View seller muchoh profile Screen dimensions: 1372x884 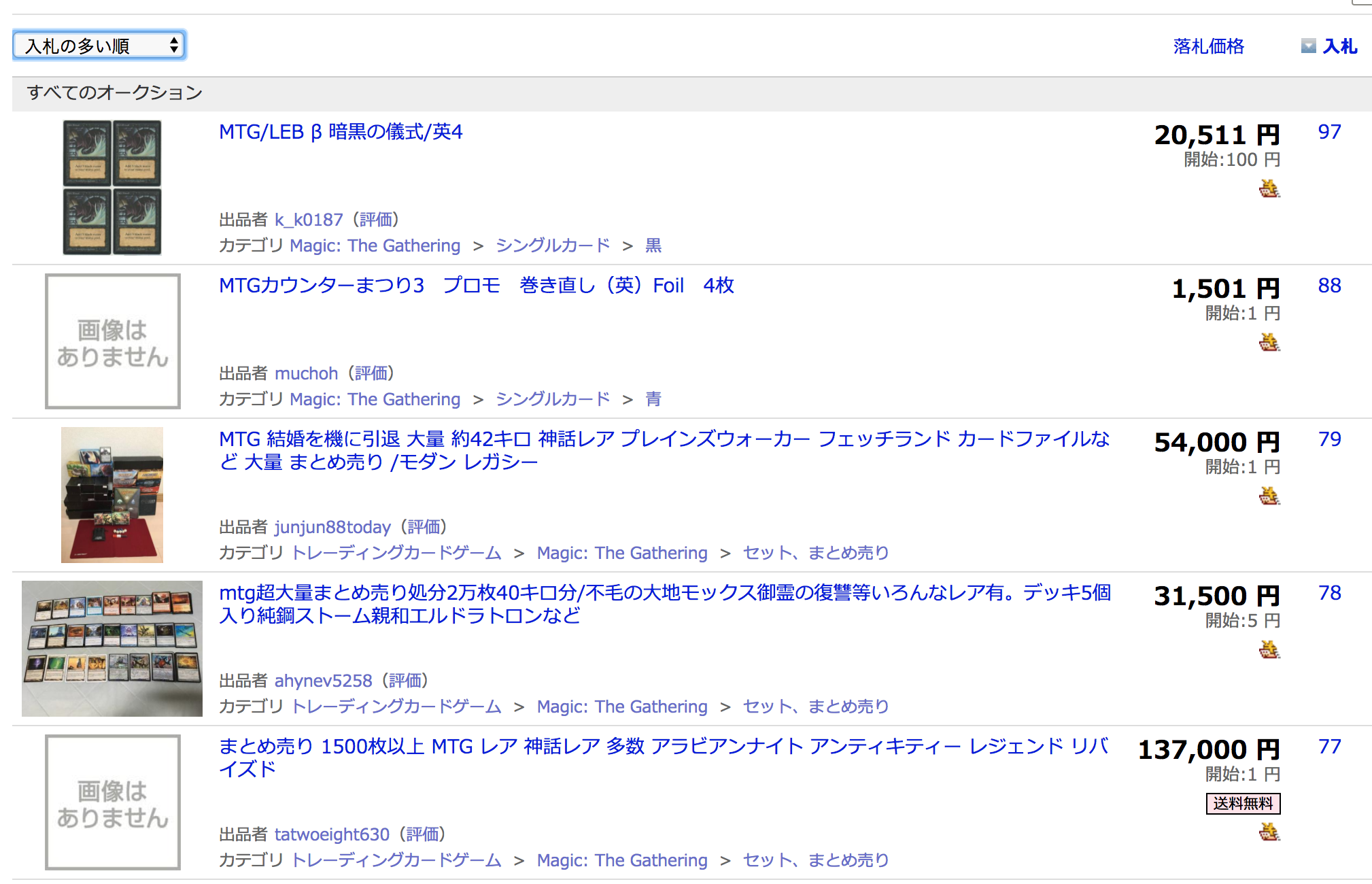pos(306,373)
